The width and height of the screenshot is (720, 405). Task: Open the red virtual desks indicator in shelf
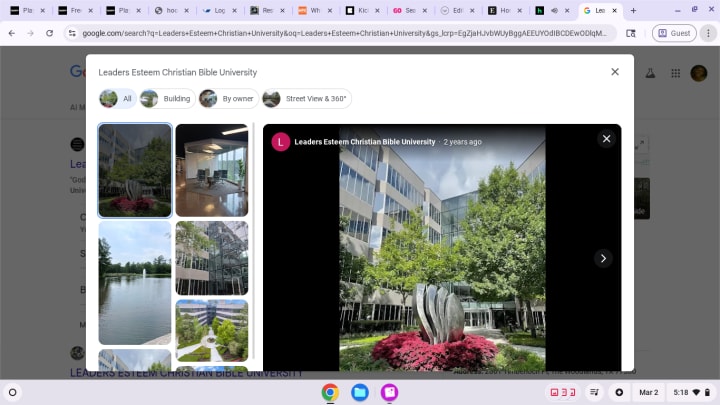pyautogui.click(x=562, y=393)
